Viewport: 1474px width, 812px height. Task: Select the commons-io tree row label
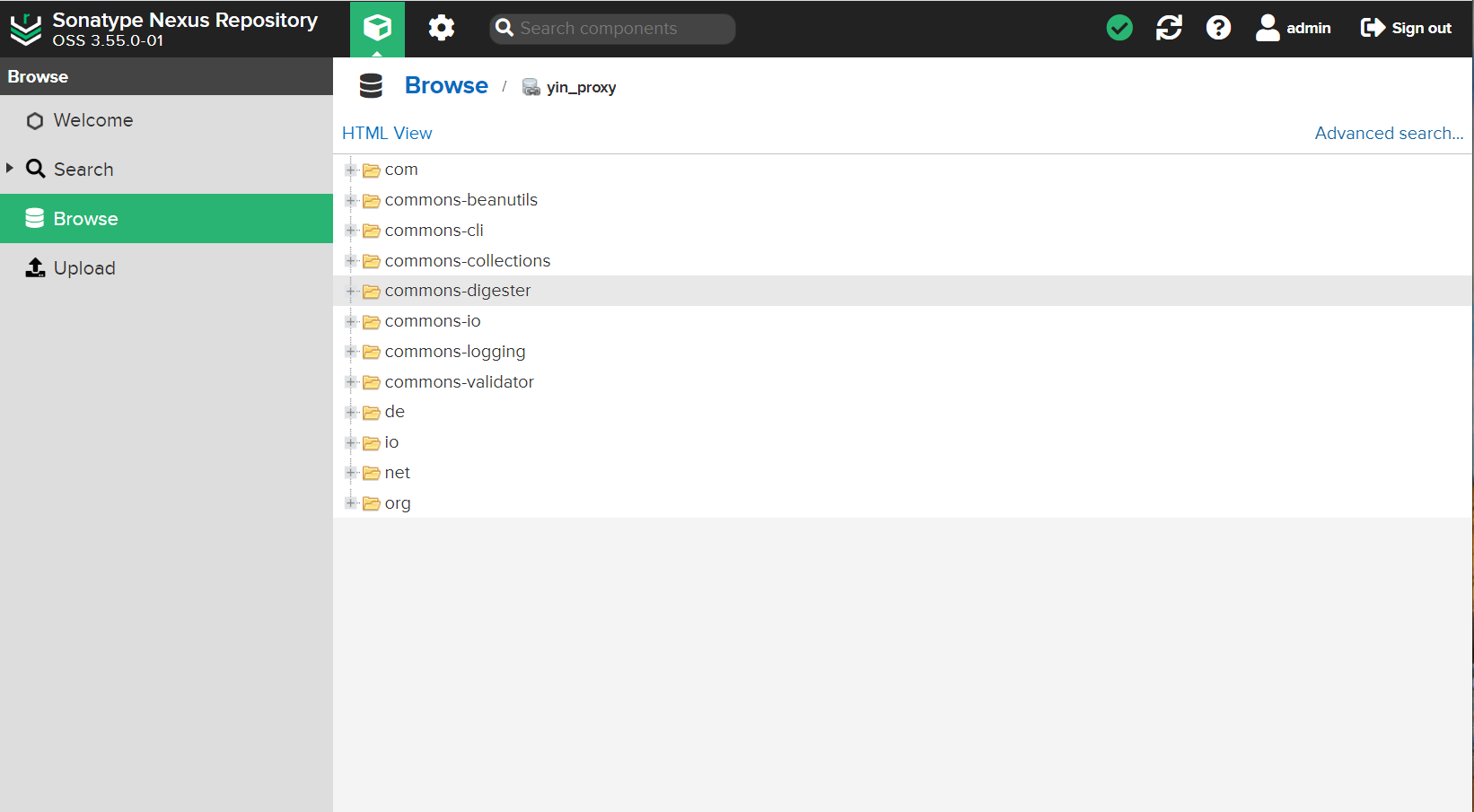(433, 321)
